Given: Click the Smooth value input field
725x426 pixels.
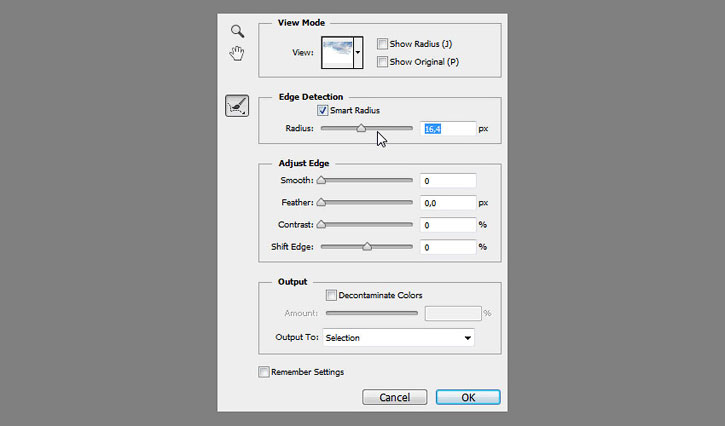Looking at the screenshot, I should point(448,180).
